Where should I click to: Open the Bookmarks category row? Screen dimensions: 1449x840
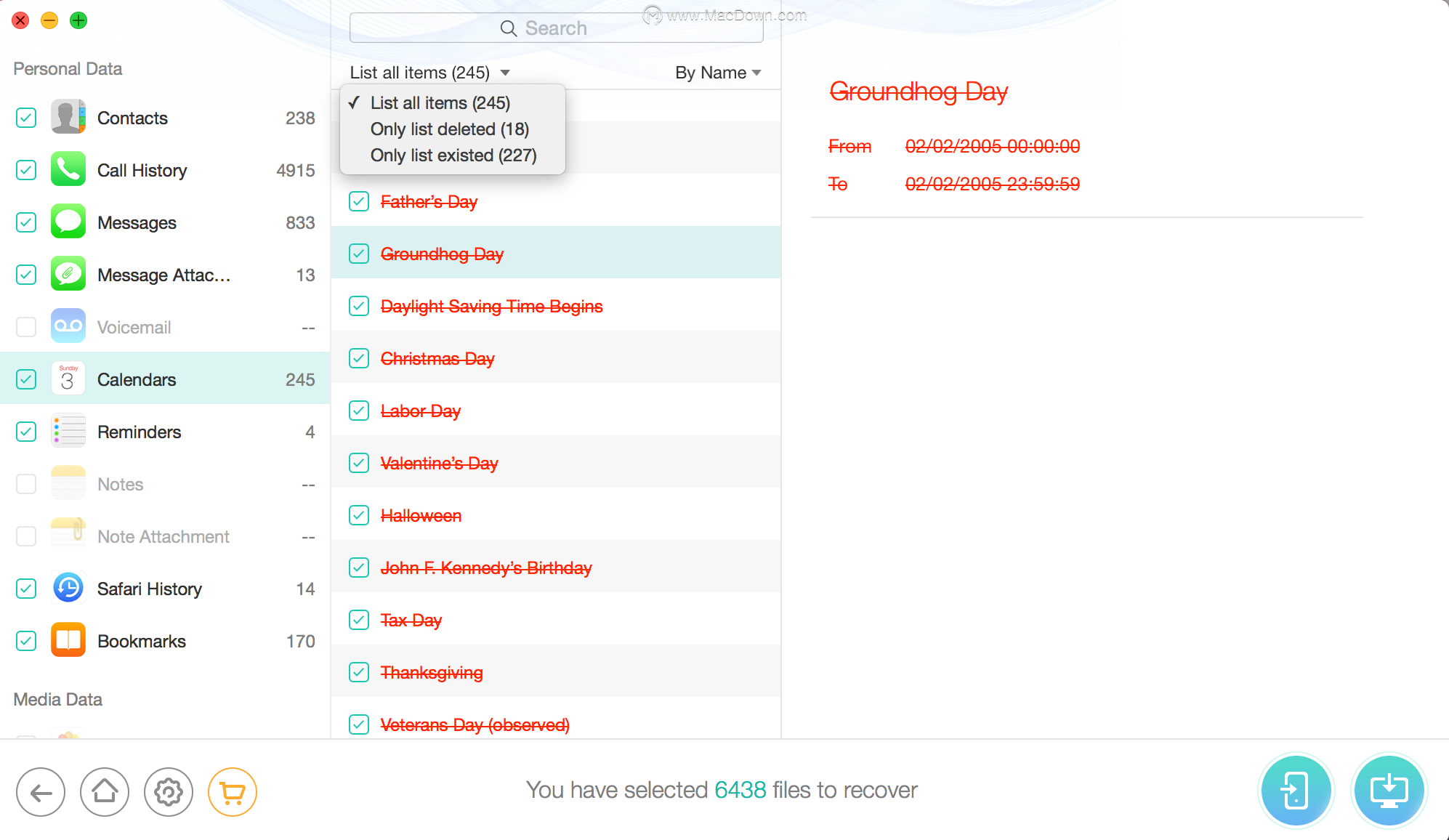(166, 641)
